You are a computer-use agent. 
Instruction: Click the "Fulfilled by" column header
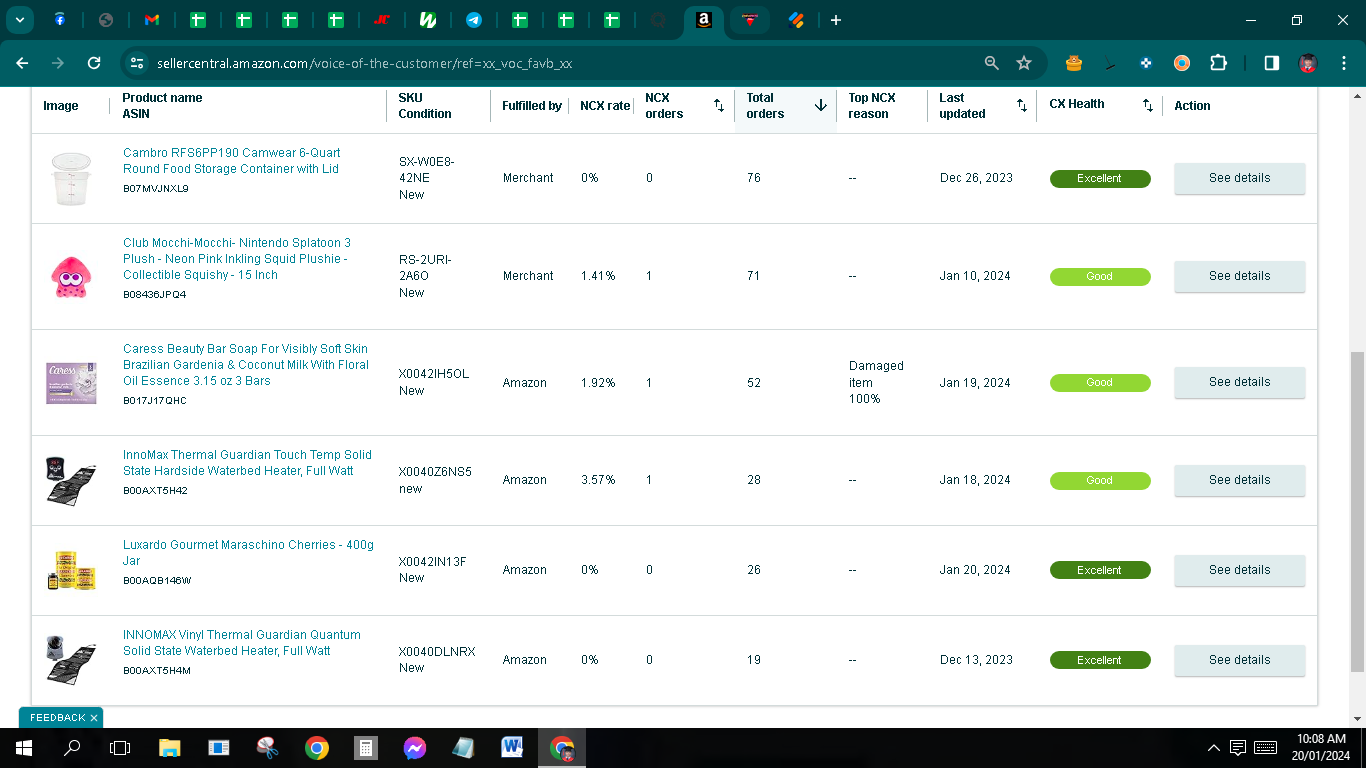coord(532,106)
